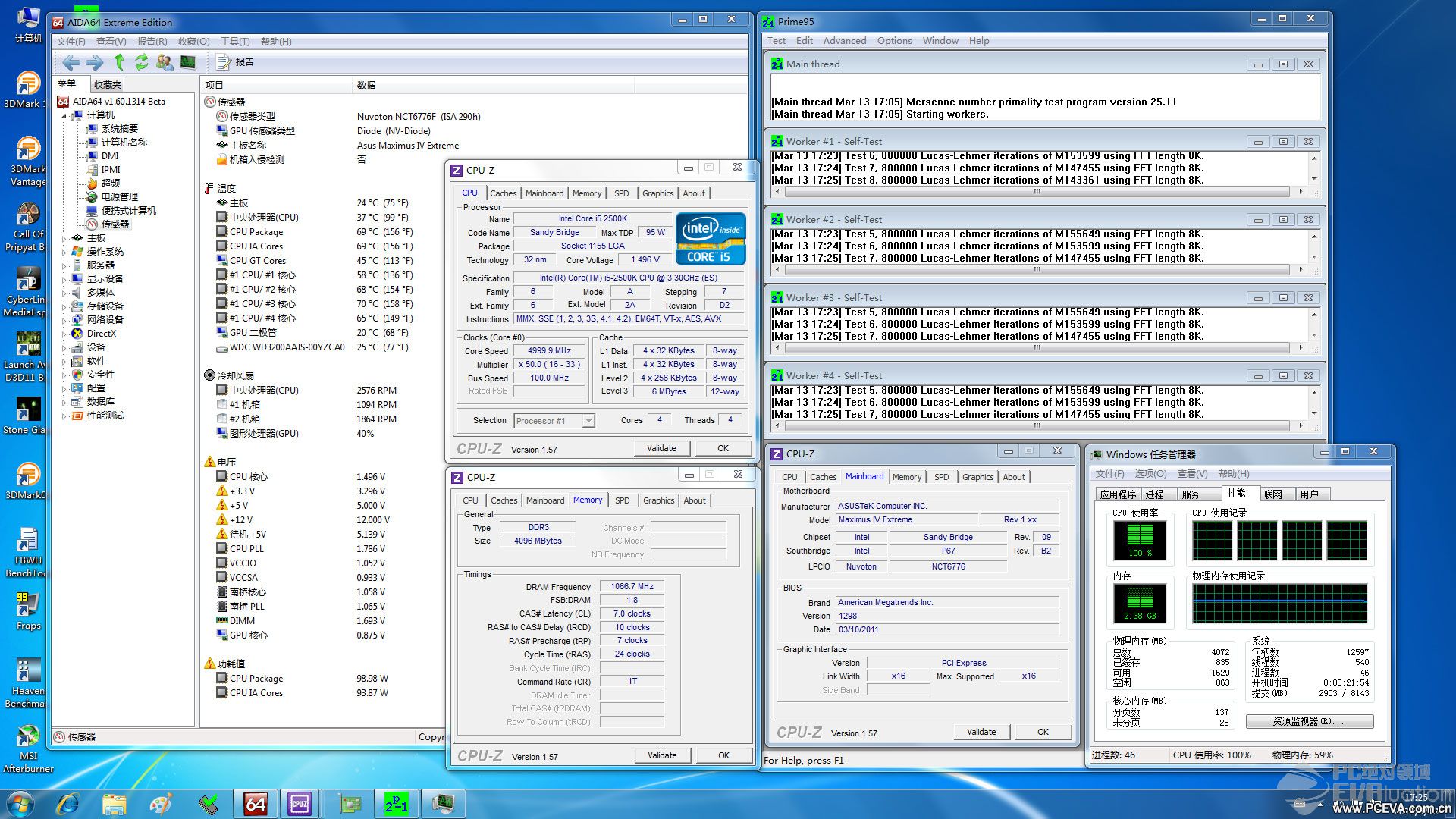Click the Refresh icon in AIDA64 toolbar
The height and width of the screenshot is (819, 1456).
(142, 62)
